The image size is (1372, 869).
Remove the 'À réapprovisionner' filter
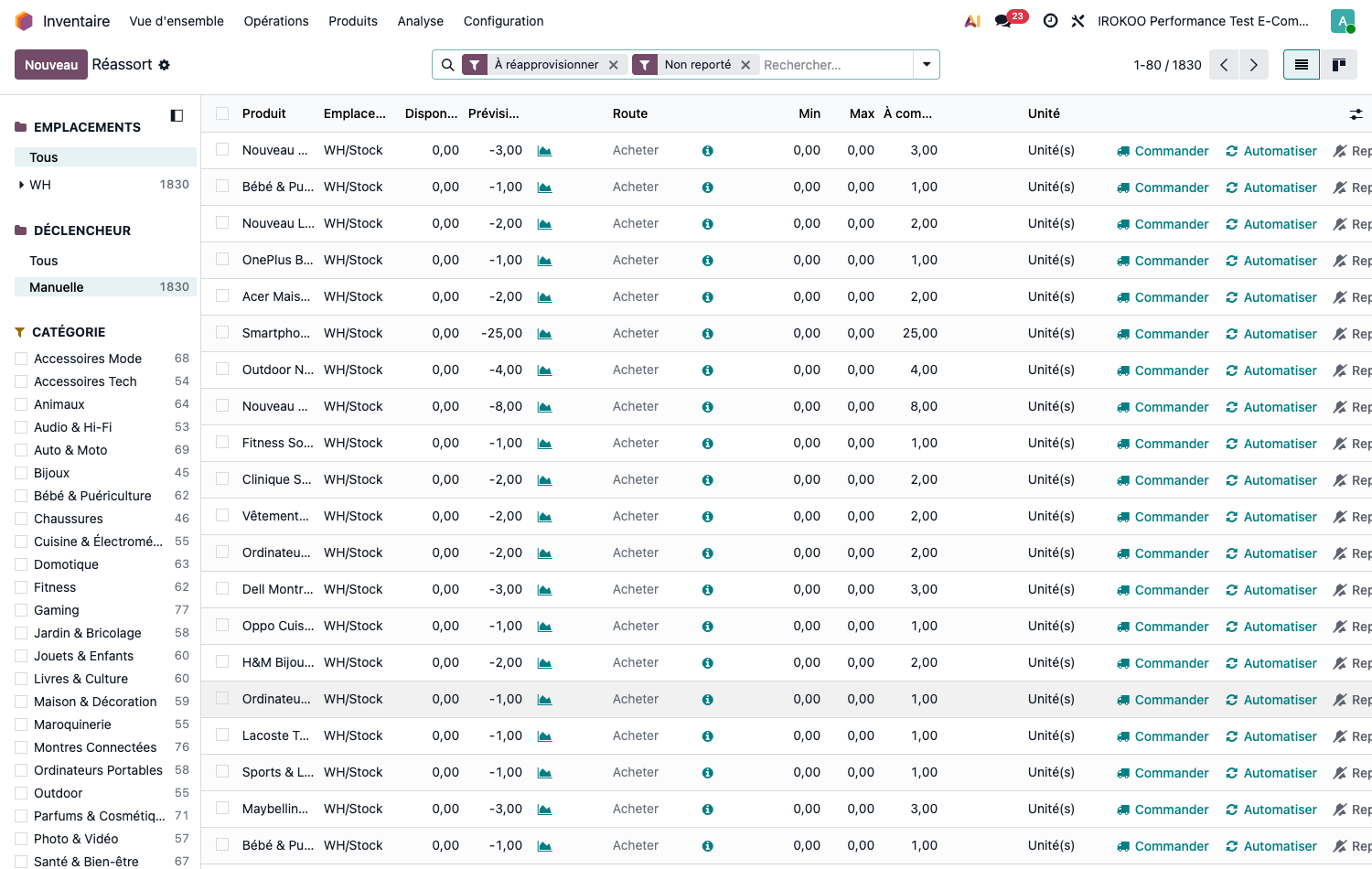(x=614, y=65)
